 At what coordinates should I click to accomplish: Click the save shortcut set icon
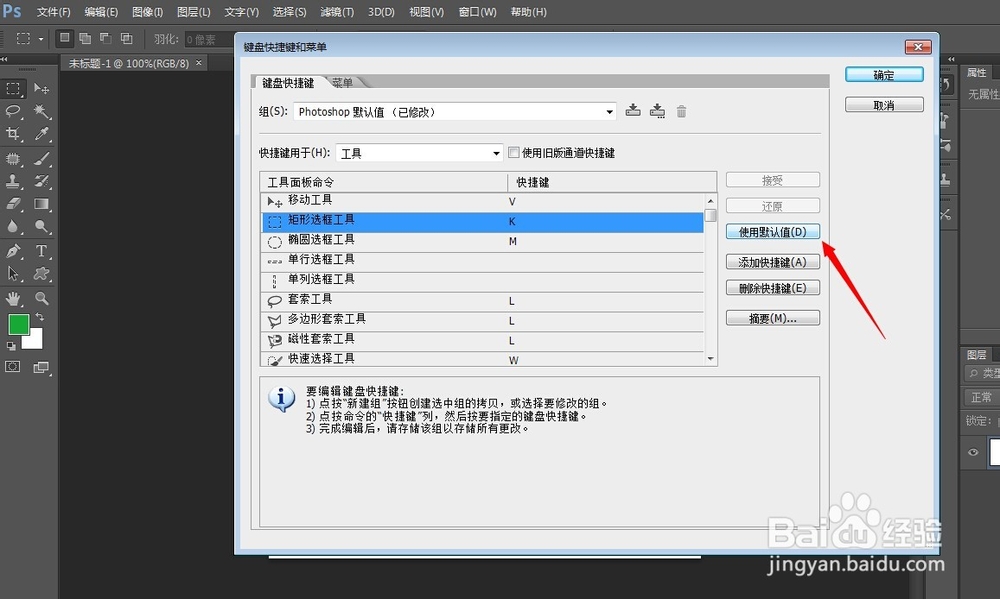(x=633, y=111)
